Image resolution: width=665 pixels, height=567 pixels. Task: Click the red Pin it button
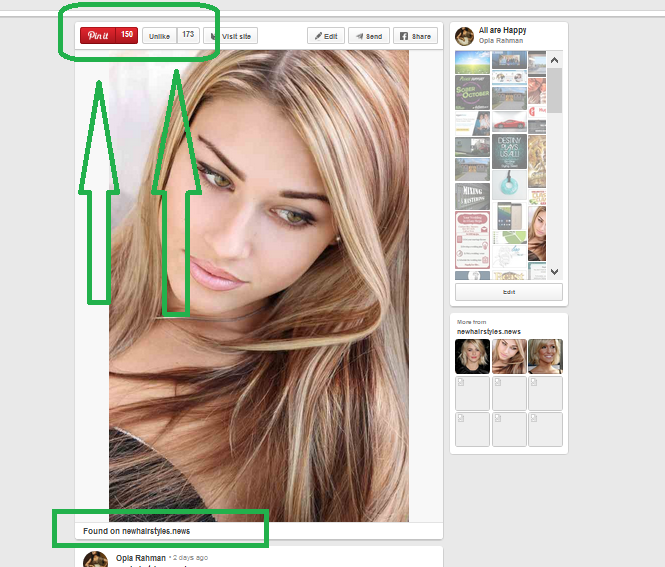click(x=98, y=36)
